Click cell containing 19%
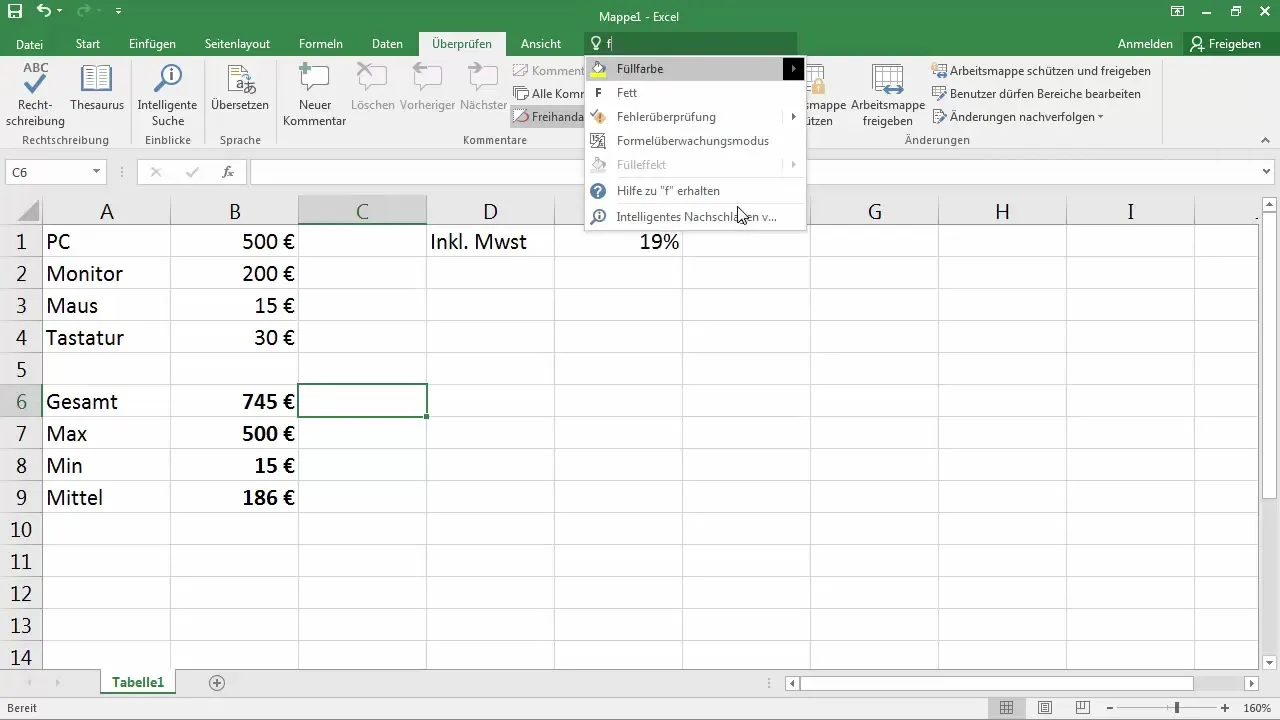Image resolution: width=1280 pixels, height=720 pixels. tap(618, 241)
